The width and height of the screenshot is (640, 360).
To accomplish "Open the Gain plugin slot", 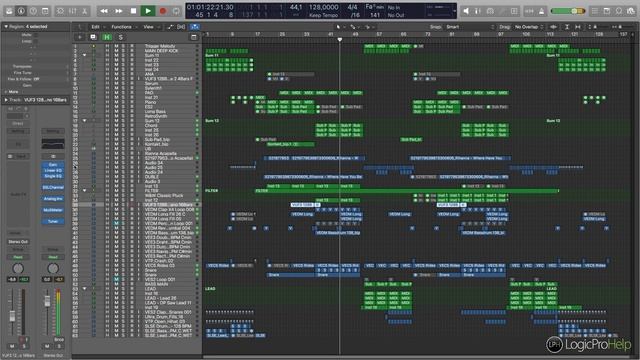I will pyautogui.click(x=53, y=164).
